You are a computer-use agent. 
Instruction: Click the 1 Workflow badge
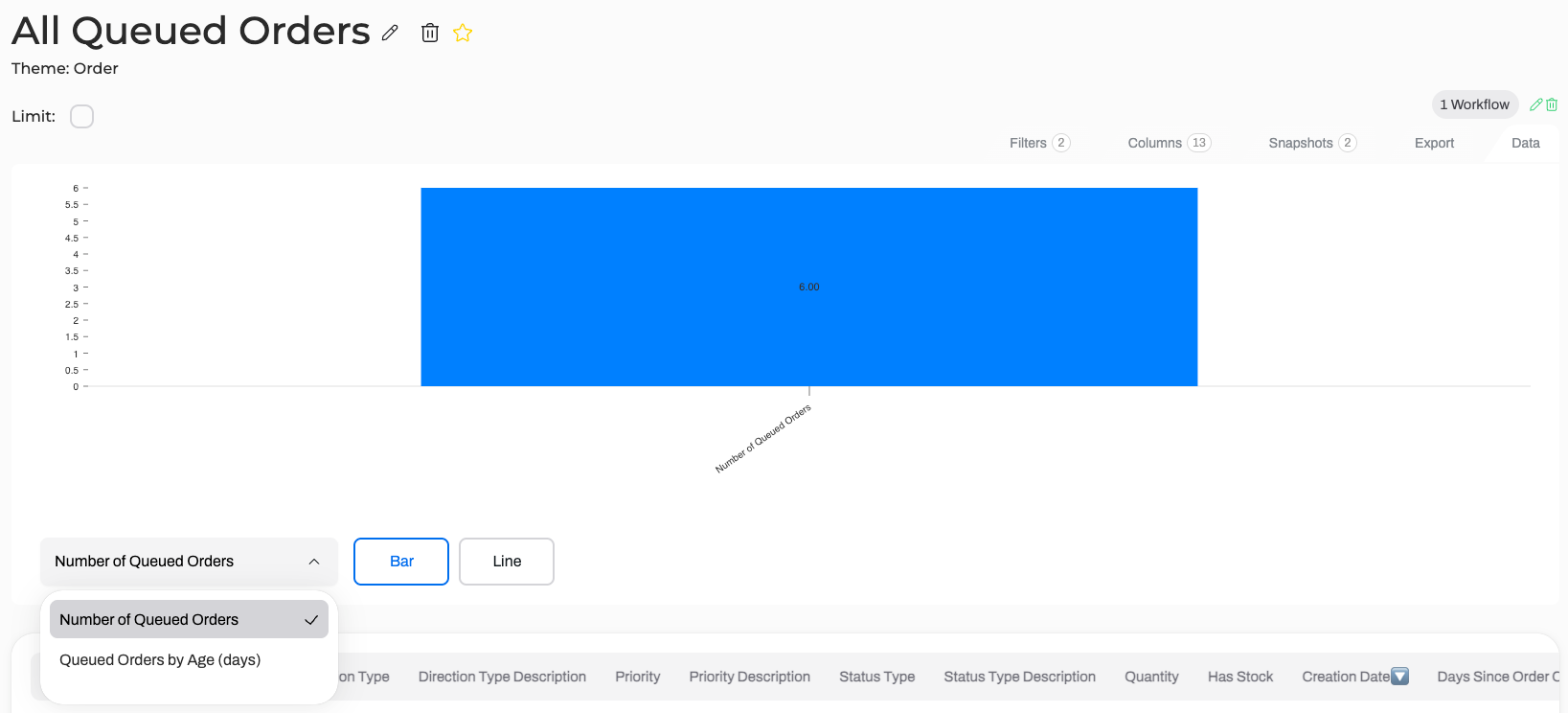pos(1475,104)
